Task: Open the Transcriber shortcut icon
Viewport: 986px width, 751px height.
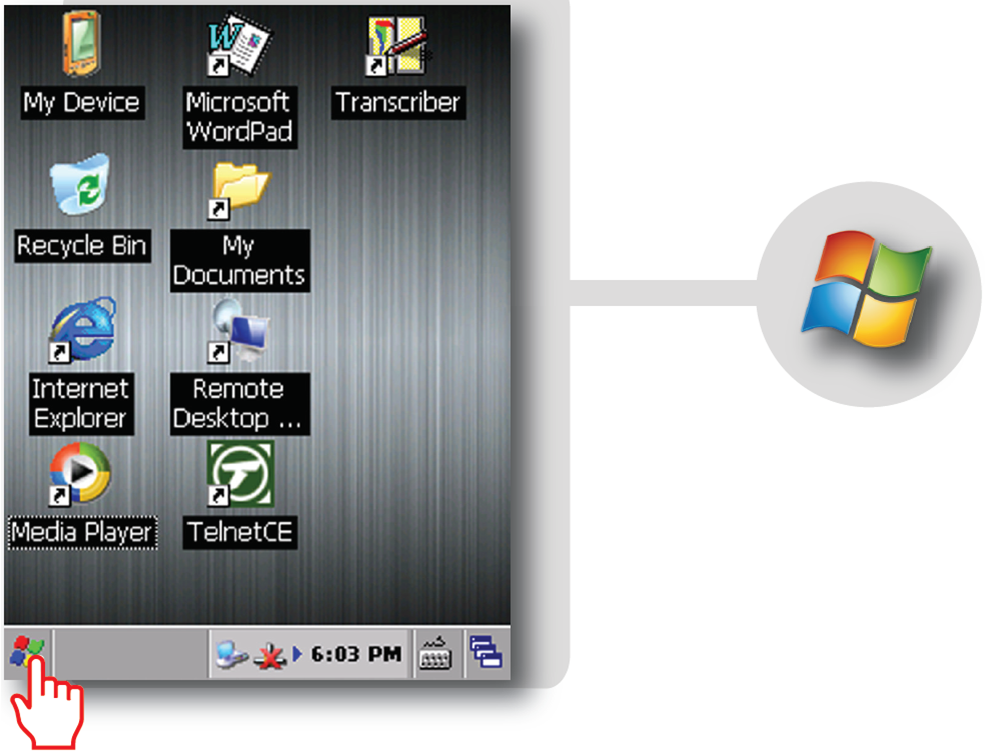Action: 397,45
